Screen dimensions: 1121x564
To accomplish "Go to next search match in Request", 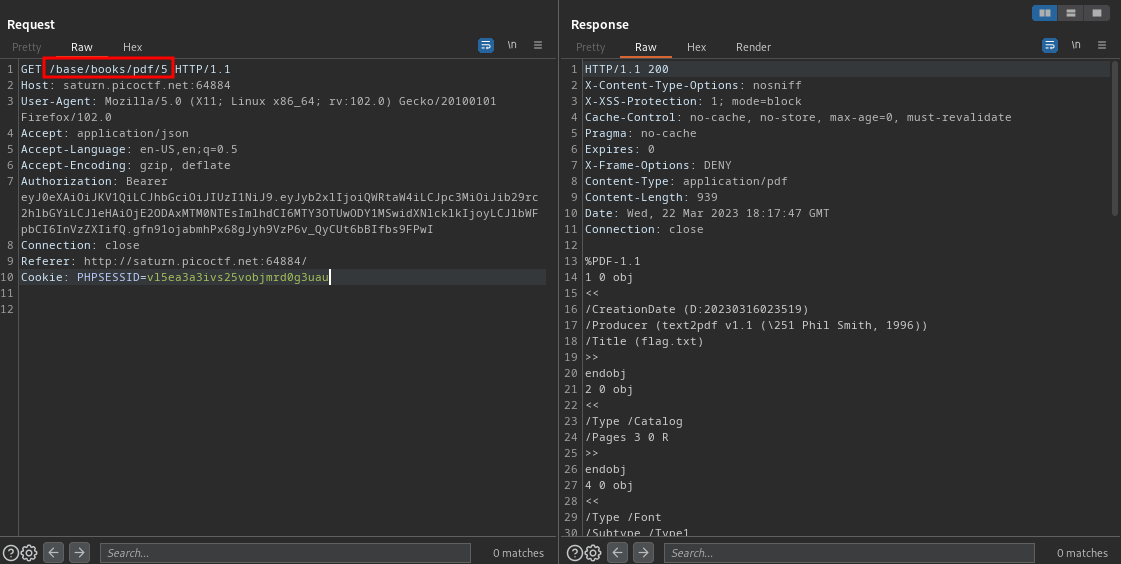I will 79,553.
